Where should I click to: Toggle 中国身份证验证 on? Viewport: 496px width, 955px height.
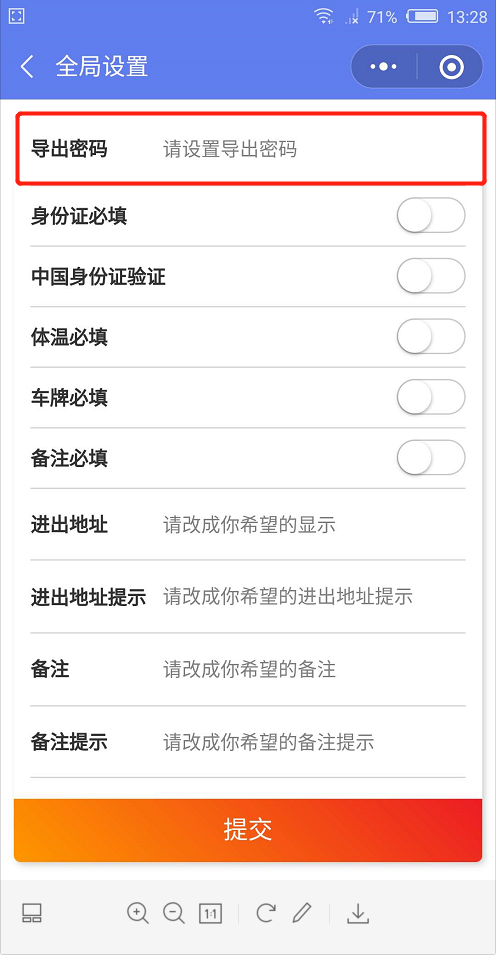point(431,276)
